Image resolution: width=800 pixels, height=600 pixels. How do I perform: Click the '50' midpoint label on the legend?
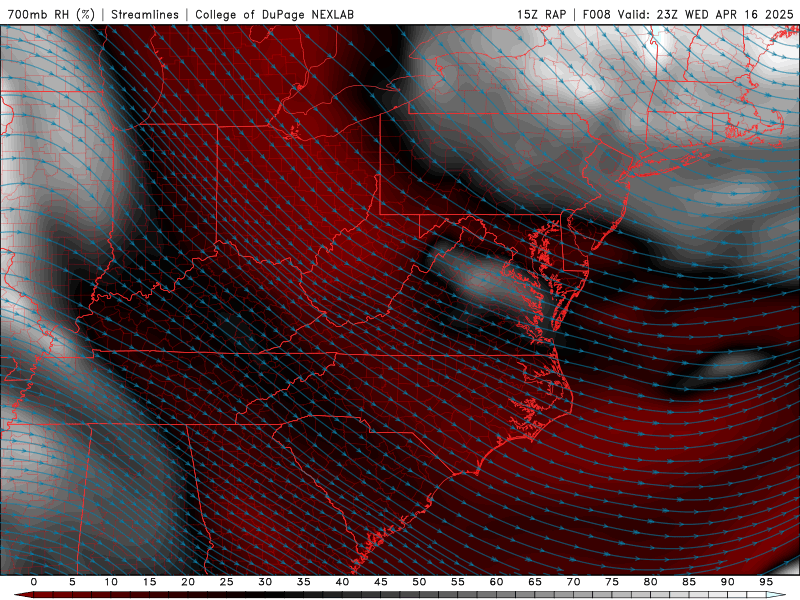tap(419, 582)
